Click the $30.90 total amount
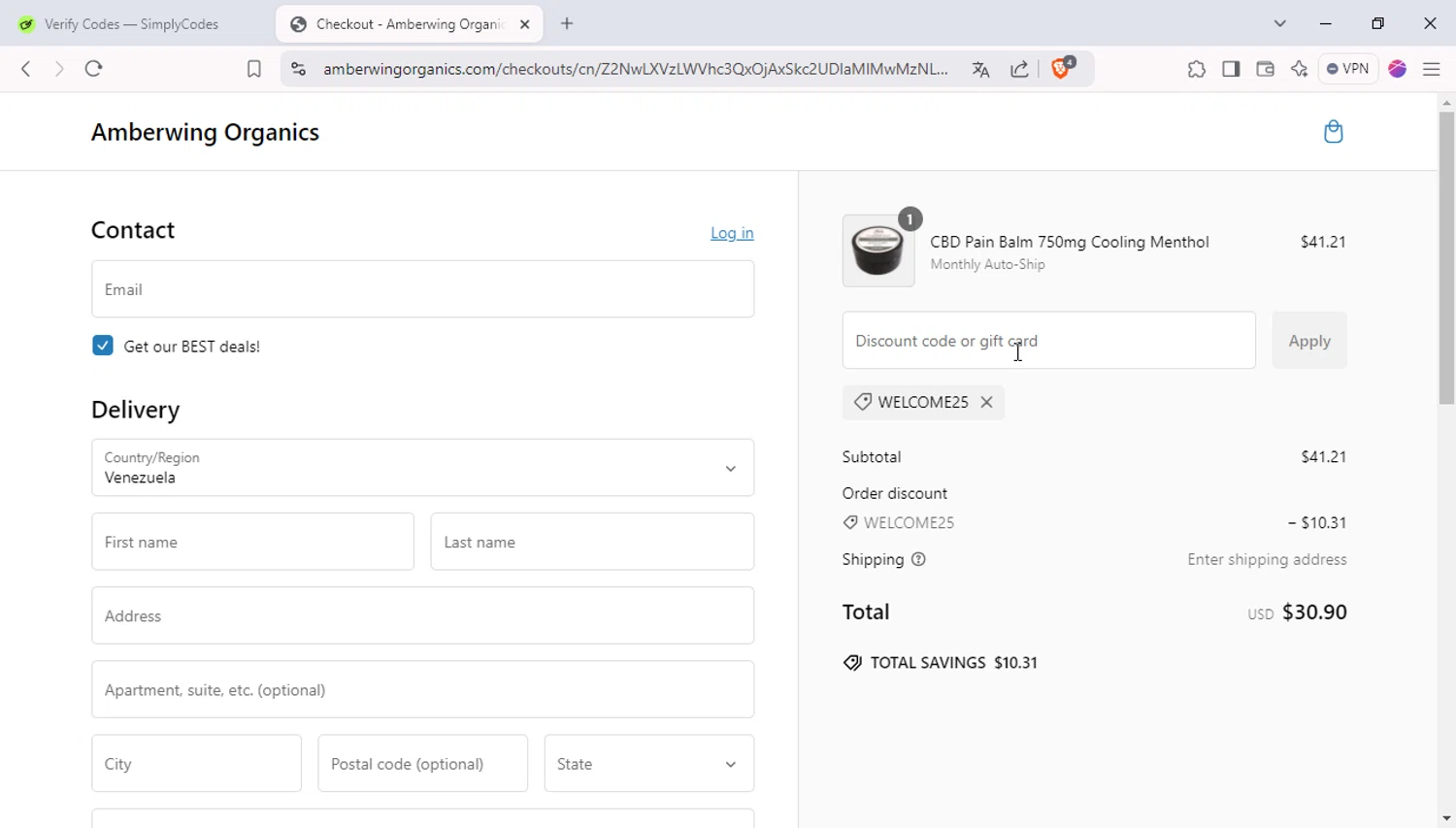This screenshot has width=1456, height=828. [1314, 613]
